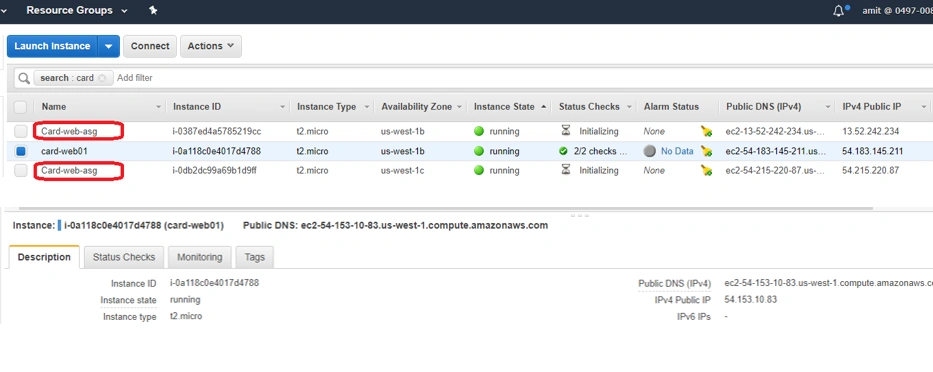This screenshot has height=372, width=933.
Task: Uncheck the card-web01 row checkbox
Action: [21, 151]
